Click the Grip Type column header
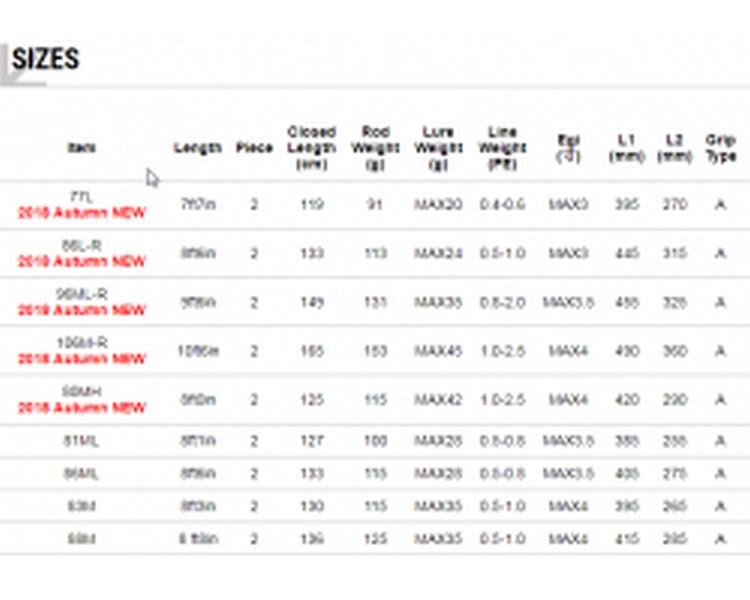Viewport: 750px width, 600px height. point(720,148)
